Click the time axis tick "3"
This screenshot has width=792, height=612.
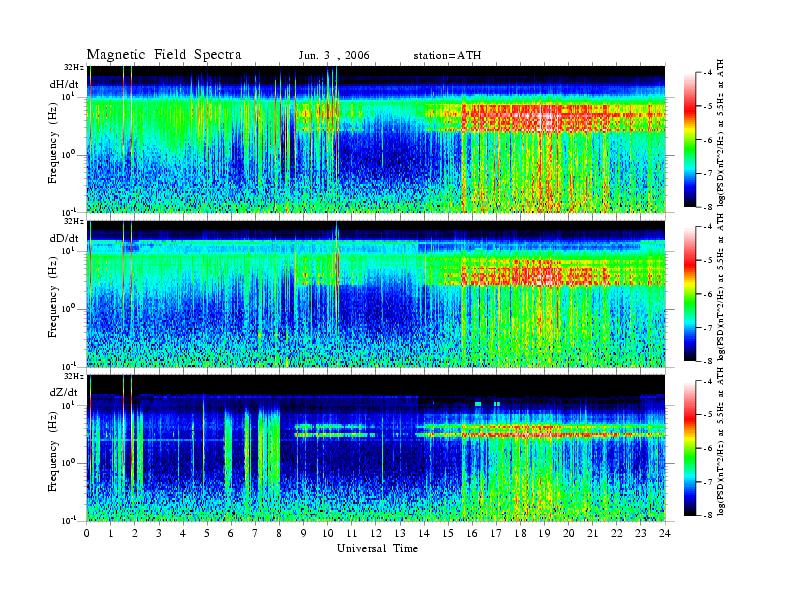[x=159, y=533]
